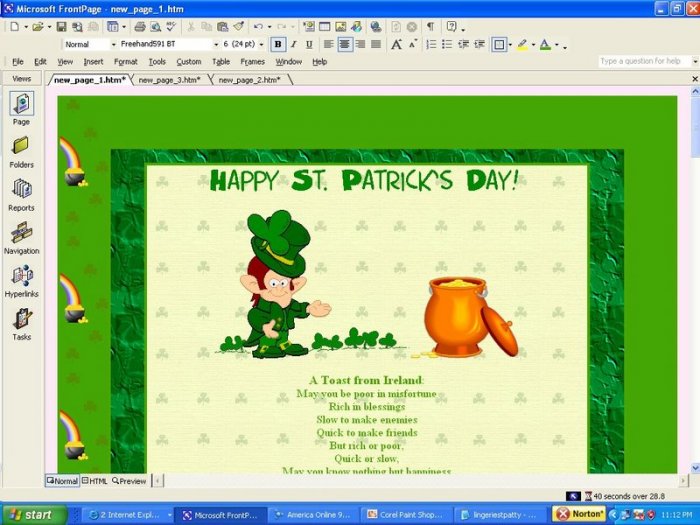Image resolution: width=700 pixels, height=525 pixels.
Task: Expand the Undo history dropdown arrow
Action: [269, 27]
